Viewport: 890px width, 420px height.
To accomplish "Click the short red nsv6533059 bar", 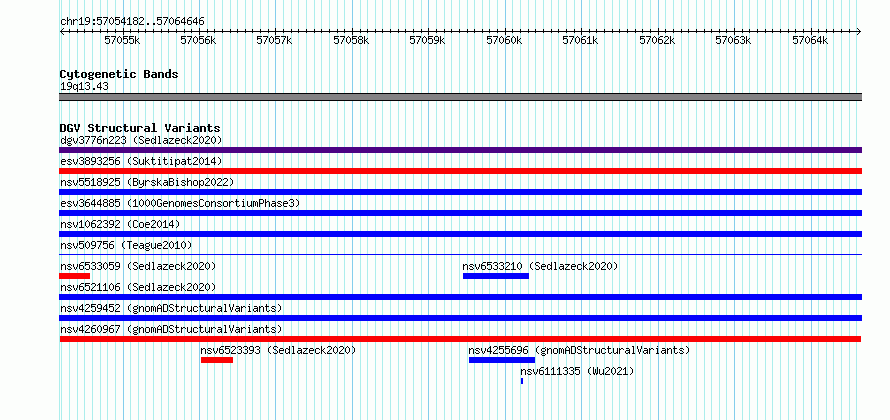I will (x=74, y=276).
